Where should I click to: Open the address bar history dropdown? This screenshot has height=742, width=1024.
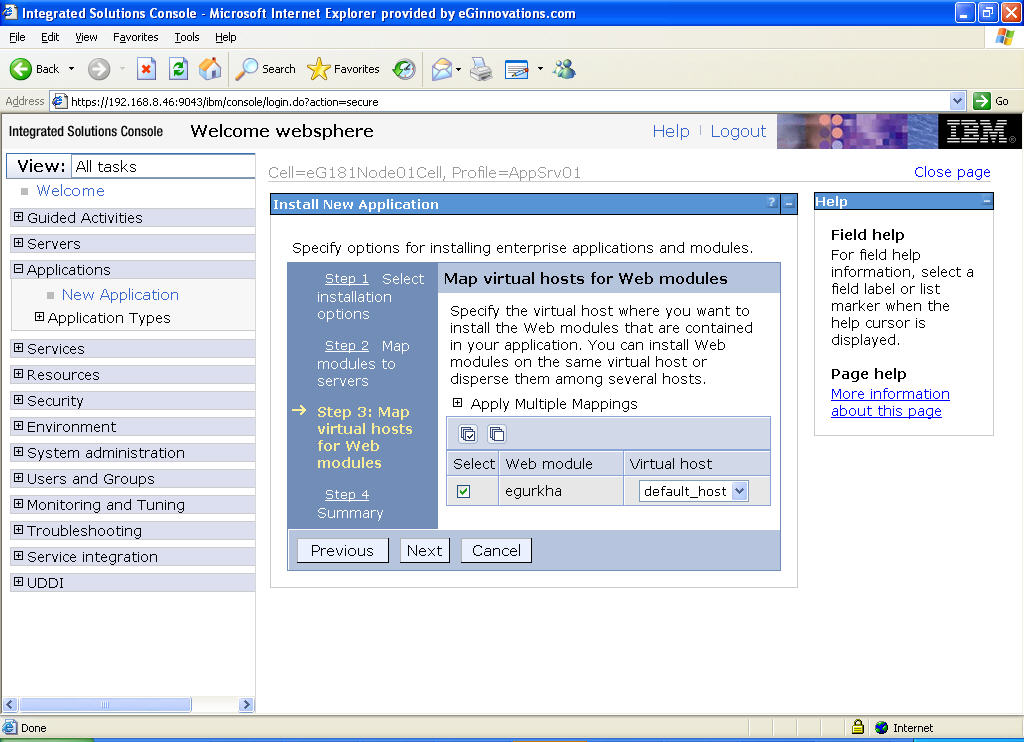[957, 101]
